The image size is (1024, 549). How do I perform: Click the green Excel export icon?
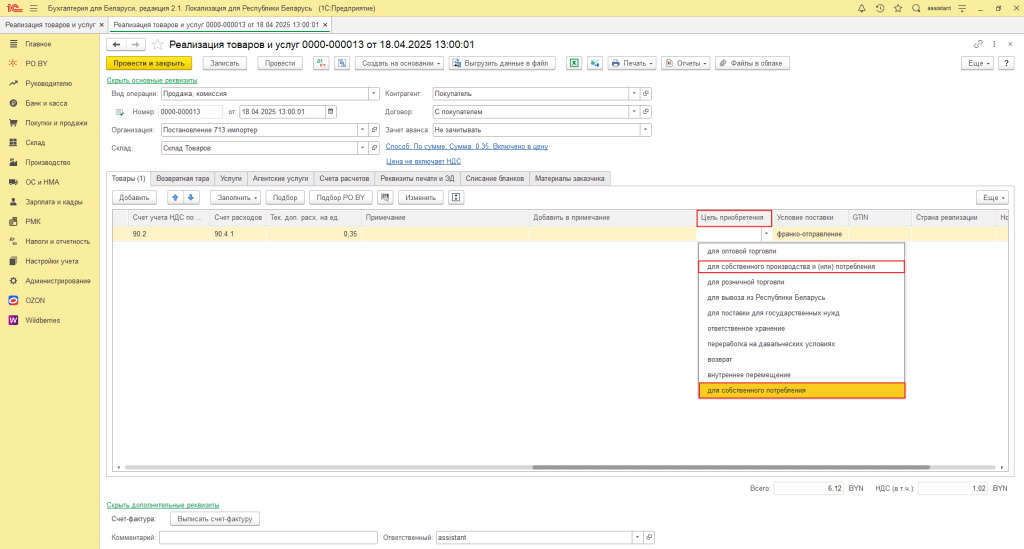575,63
